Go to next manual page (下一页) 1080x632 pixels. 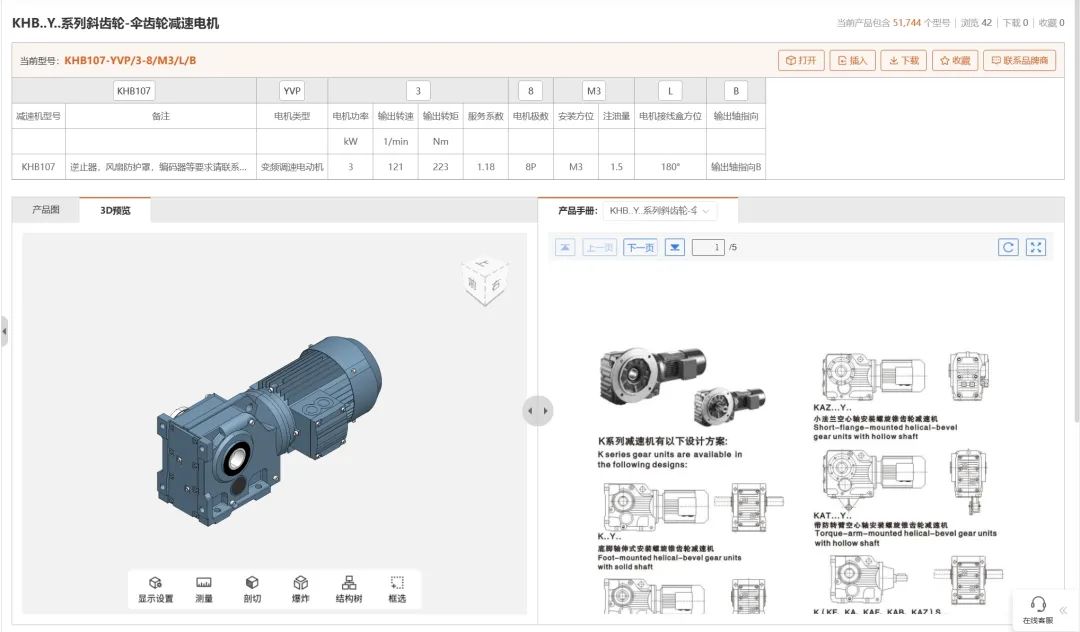point(641,247)
